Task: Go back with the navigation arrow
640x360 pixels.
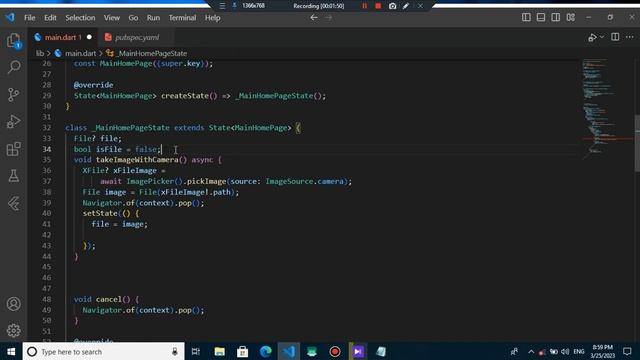Action: pos(314,18)
